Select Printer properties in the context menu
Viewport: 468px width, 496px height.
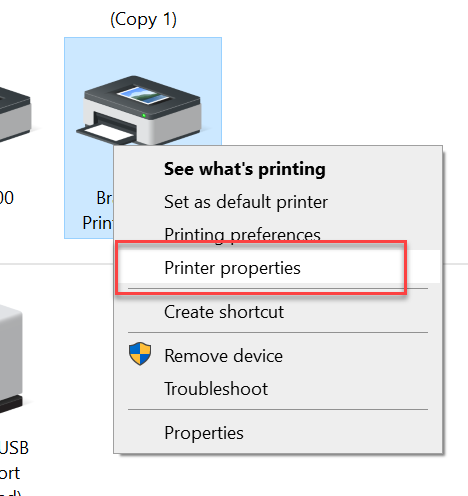pyautogui.click(x=232, y=268)
